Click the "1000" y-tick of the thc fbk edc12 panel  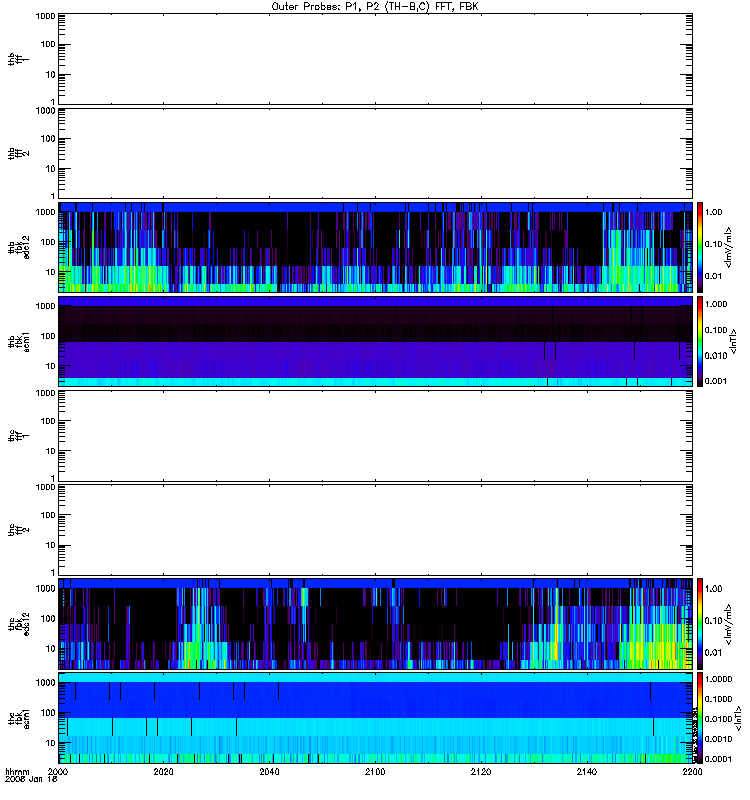point(45,588)
